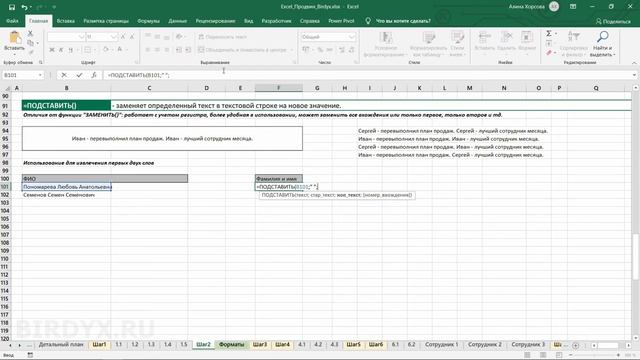Image resolution: width=640 pixels, height=360 pixels.
Task: Click Format as Table icon
Action: click(x=429, y=38)
